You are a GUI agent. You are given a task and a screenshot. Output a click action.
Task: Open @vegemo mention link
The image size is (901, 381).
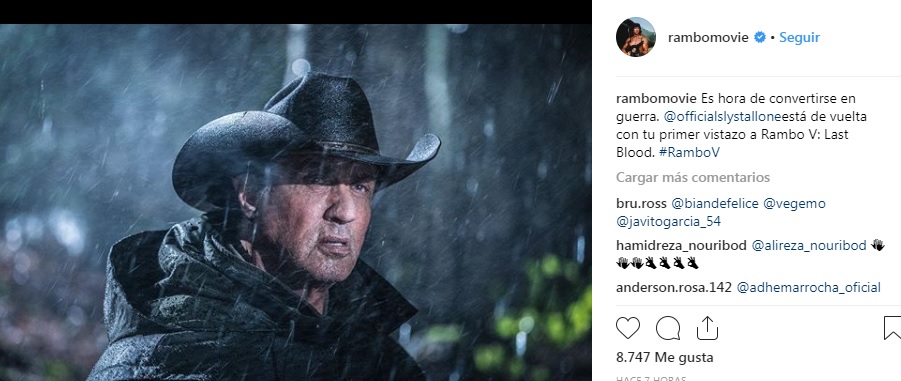(x=794, y=203)
